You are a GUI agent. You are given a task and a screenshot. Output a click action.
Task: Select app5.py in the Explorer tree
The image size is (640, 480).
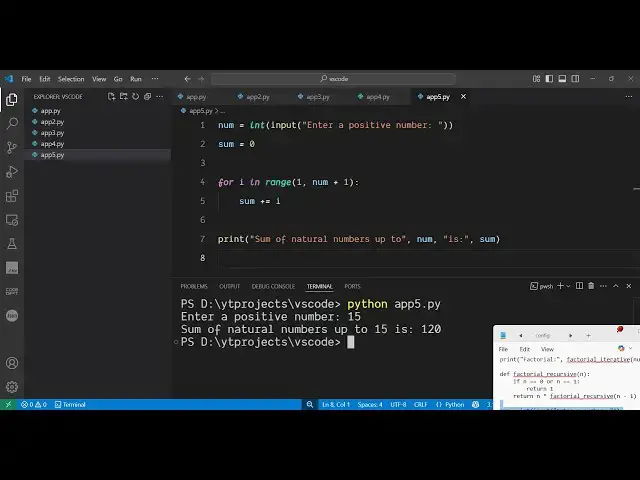pos(97,155)
